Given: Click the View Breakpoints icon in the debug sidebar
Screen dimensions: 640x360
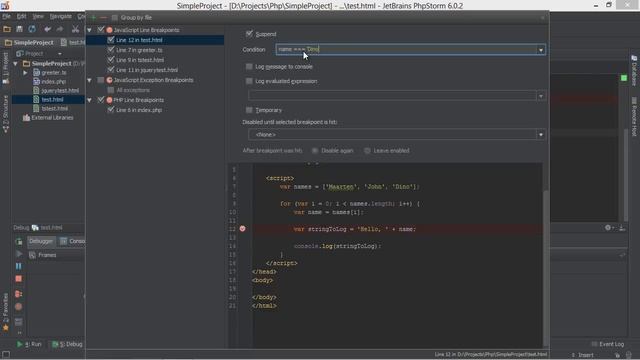Looking at the screenshot, I should 18,294.
